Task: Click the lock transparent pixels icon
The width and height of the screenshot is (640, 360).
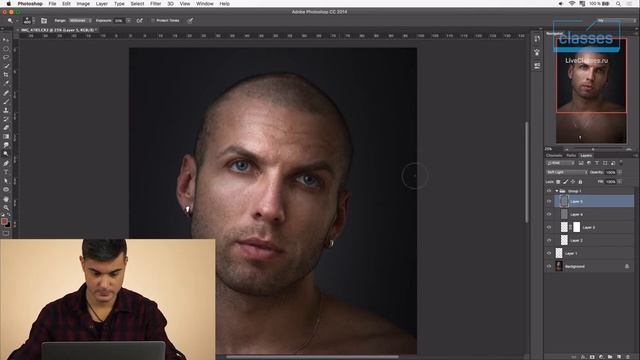Action: tap(558, 182)
